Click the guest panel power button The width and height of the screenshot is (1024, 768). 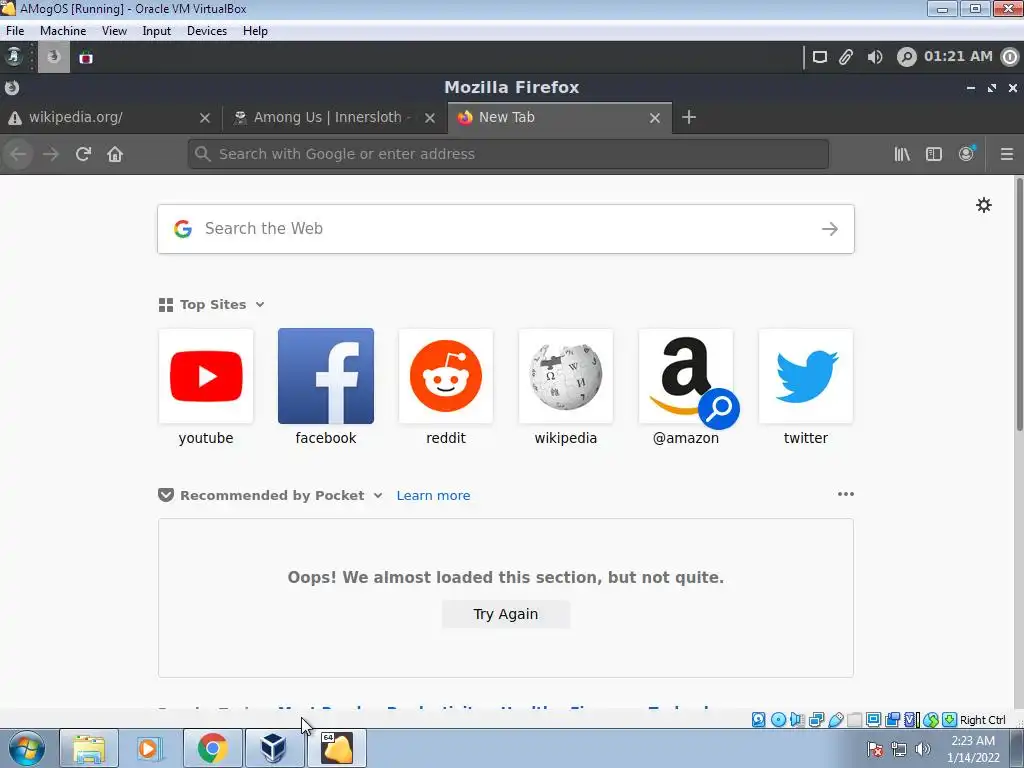coord(1010,57)
